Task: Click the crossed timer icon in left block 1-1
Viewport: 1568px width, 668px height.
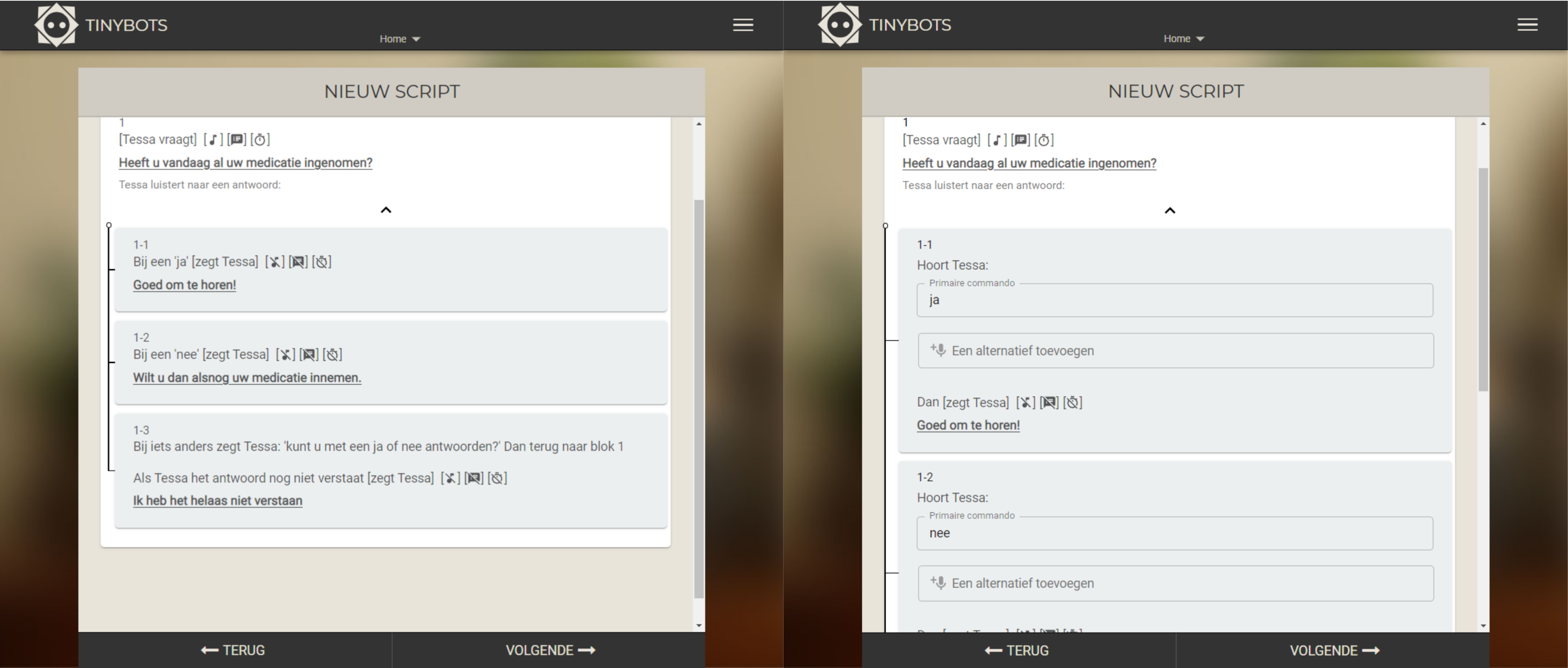Action: point(321,262)
